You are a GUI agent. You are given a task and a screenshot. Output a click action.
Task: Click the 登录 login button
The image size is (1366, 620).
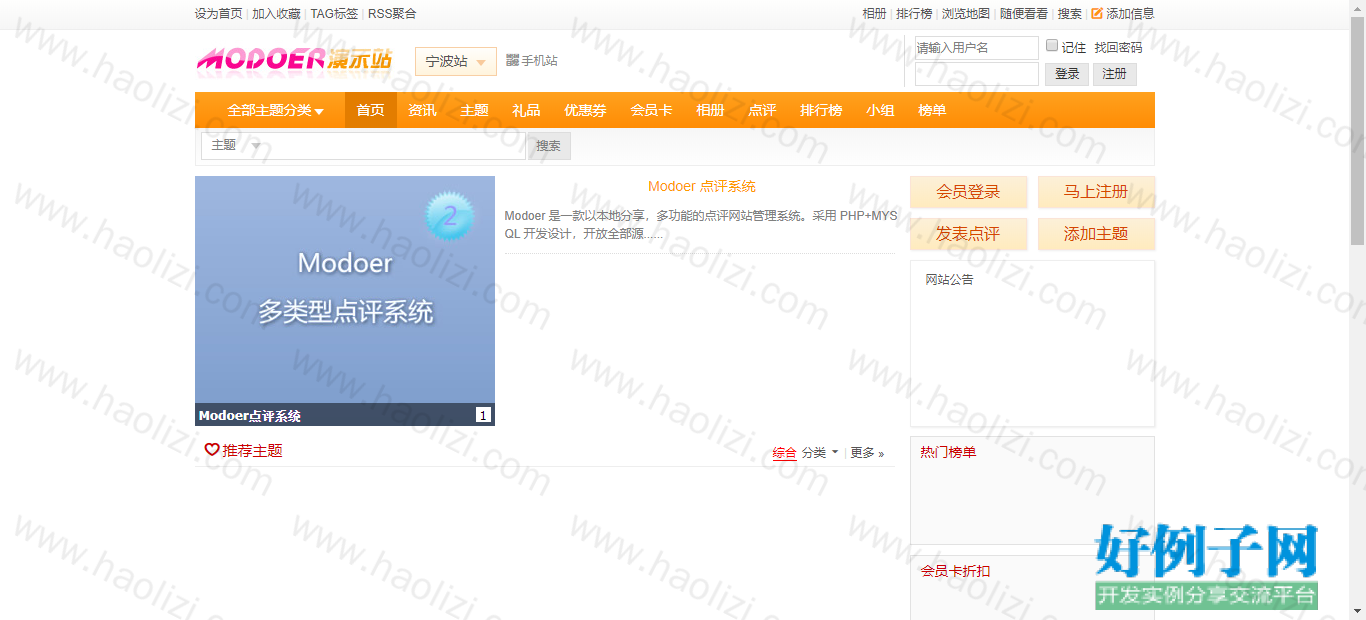[x=1067, y=74]
